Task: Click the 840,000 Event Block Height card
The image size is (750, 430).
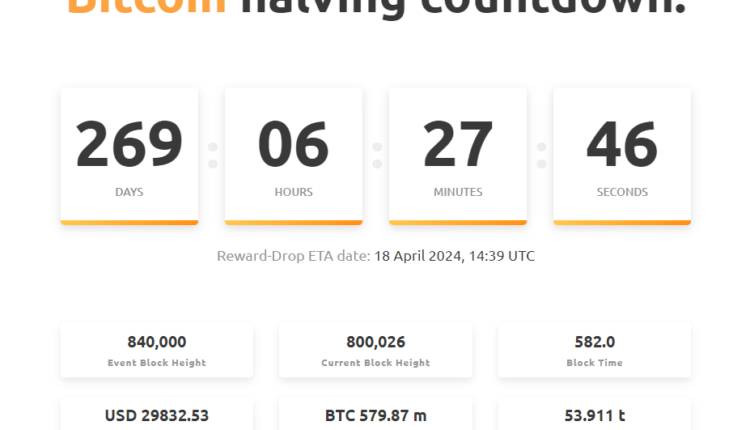Action: [156, 350]
